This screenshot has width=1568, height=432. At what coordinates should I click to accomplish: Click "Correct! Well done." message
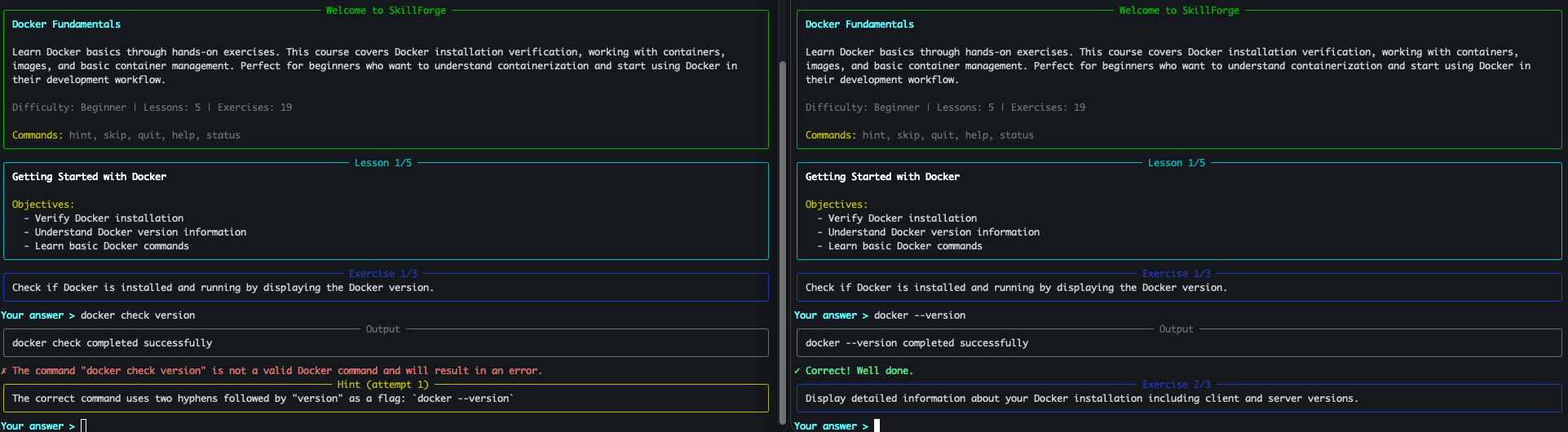[859, 371]
